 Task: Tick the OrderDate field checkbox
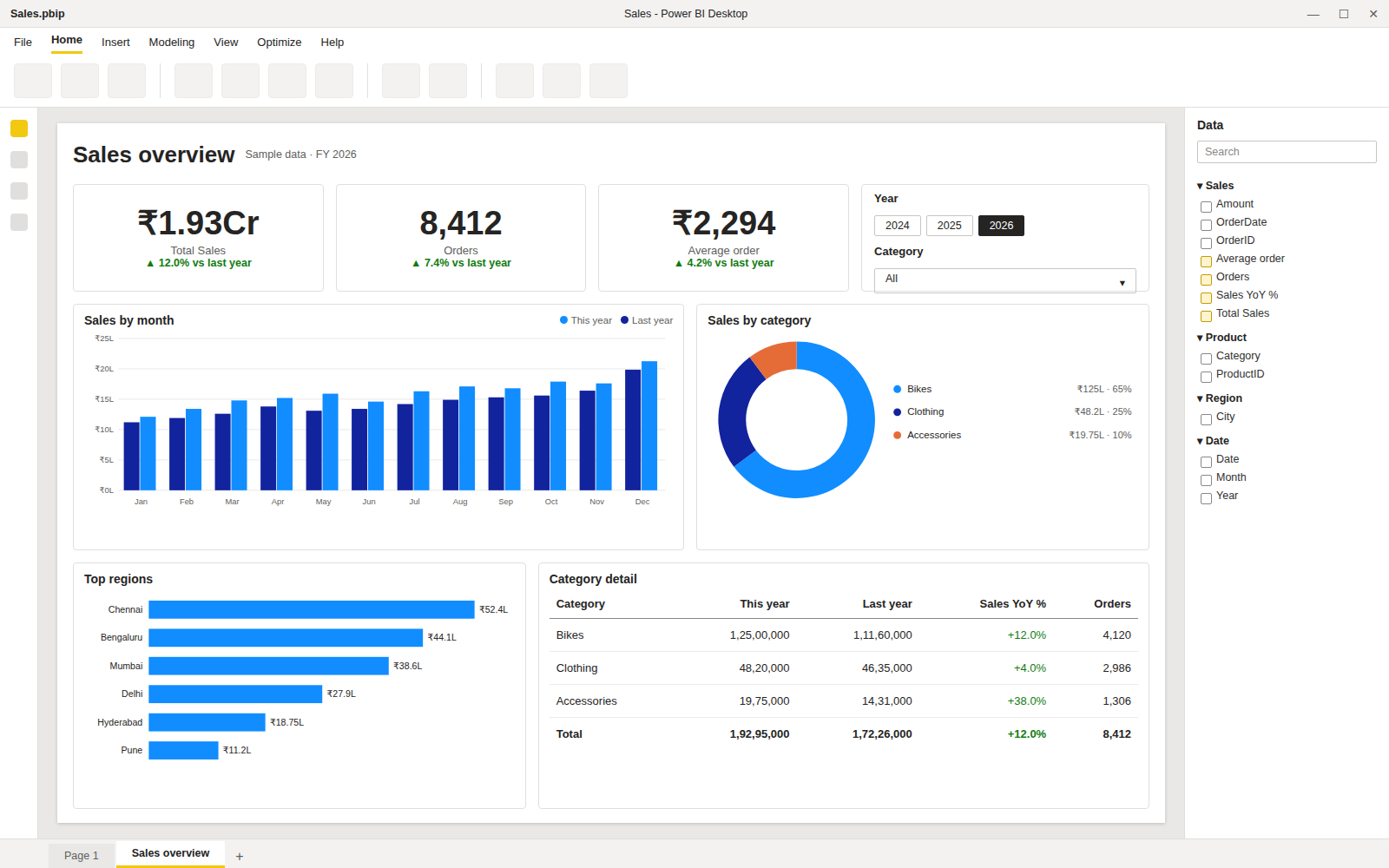coord(1206,225)
